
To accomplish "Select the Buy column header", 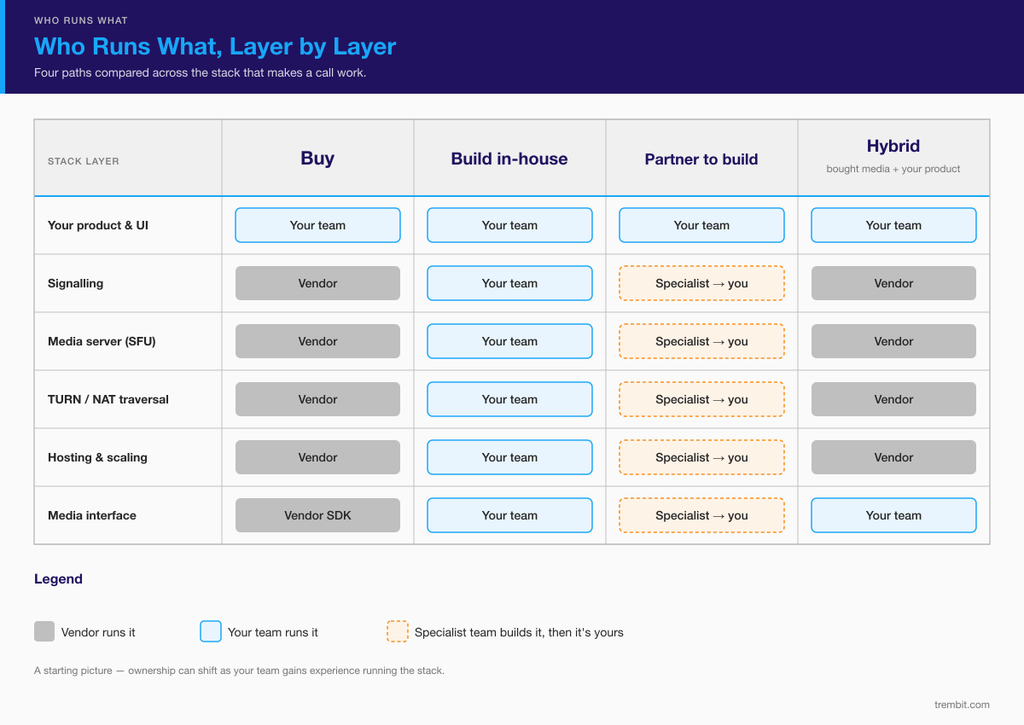I will coord(317,158).
